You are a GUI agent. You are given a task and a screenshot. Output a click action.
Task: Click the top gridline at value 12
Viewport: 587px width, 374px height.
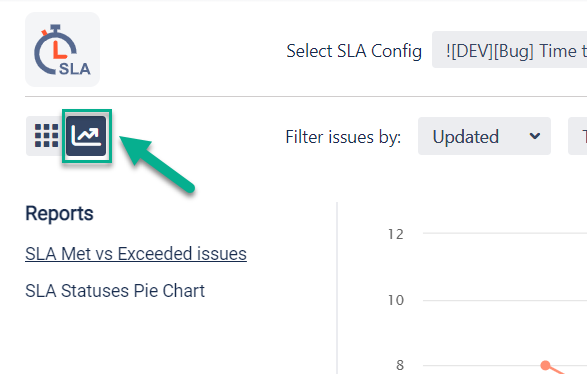coord(505,233)
